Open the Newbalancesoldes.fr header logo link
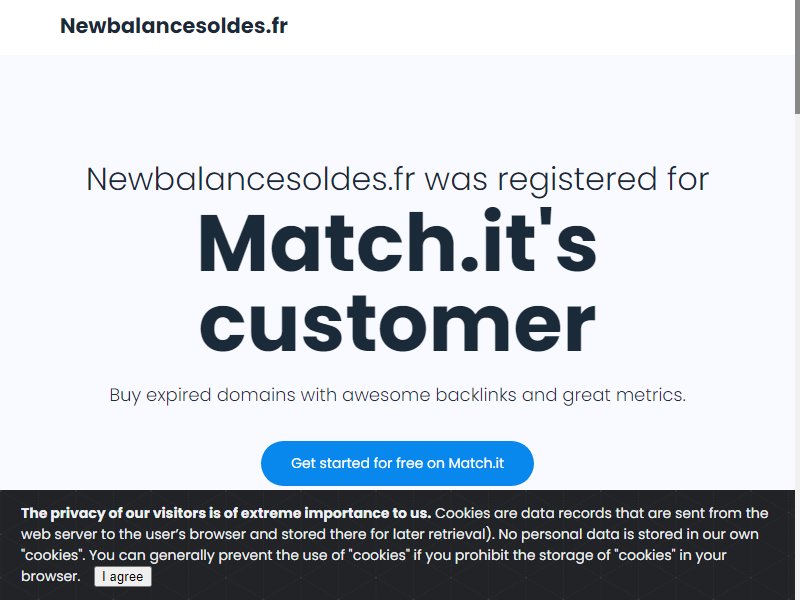Screen dimensions: 800x600 (x=174, y=26)
